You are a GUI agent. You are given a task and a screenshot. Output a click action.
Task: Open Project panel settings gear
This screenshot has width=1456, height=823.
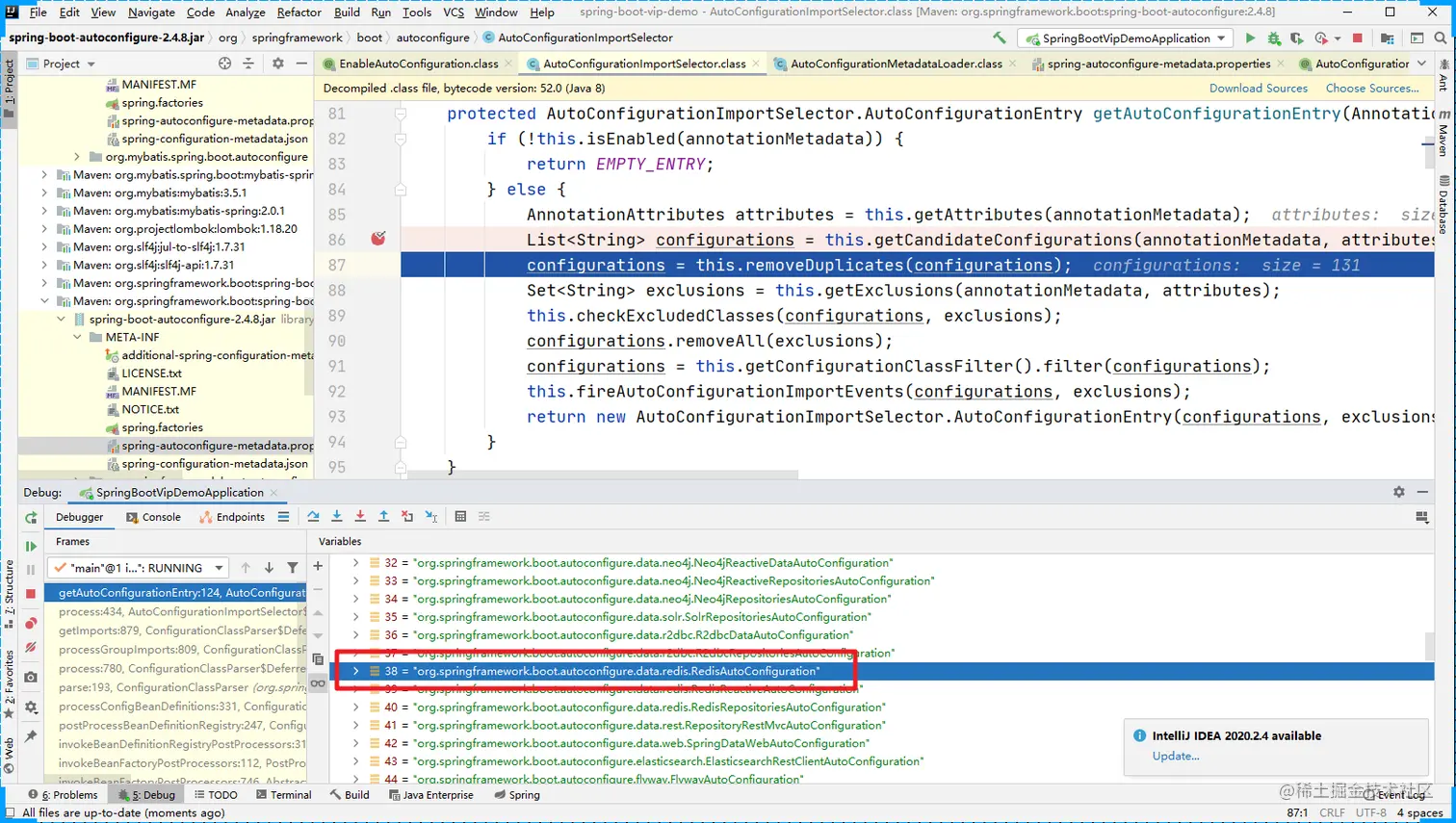point(278,64)
